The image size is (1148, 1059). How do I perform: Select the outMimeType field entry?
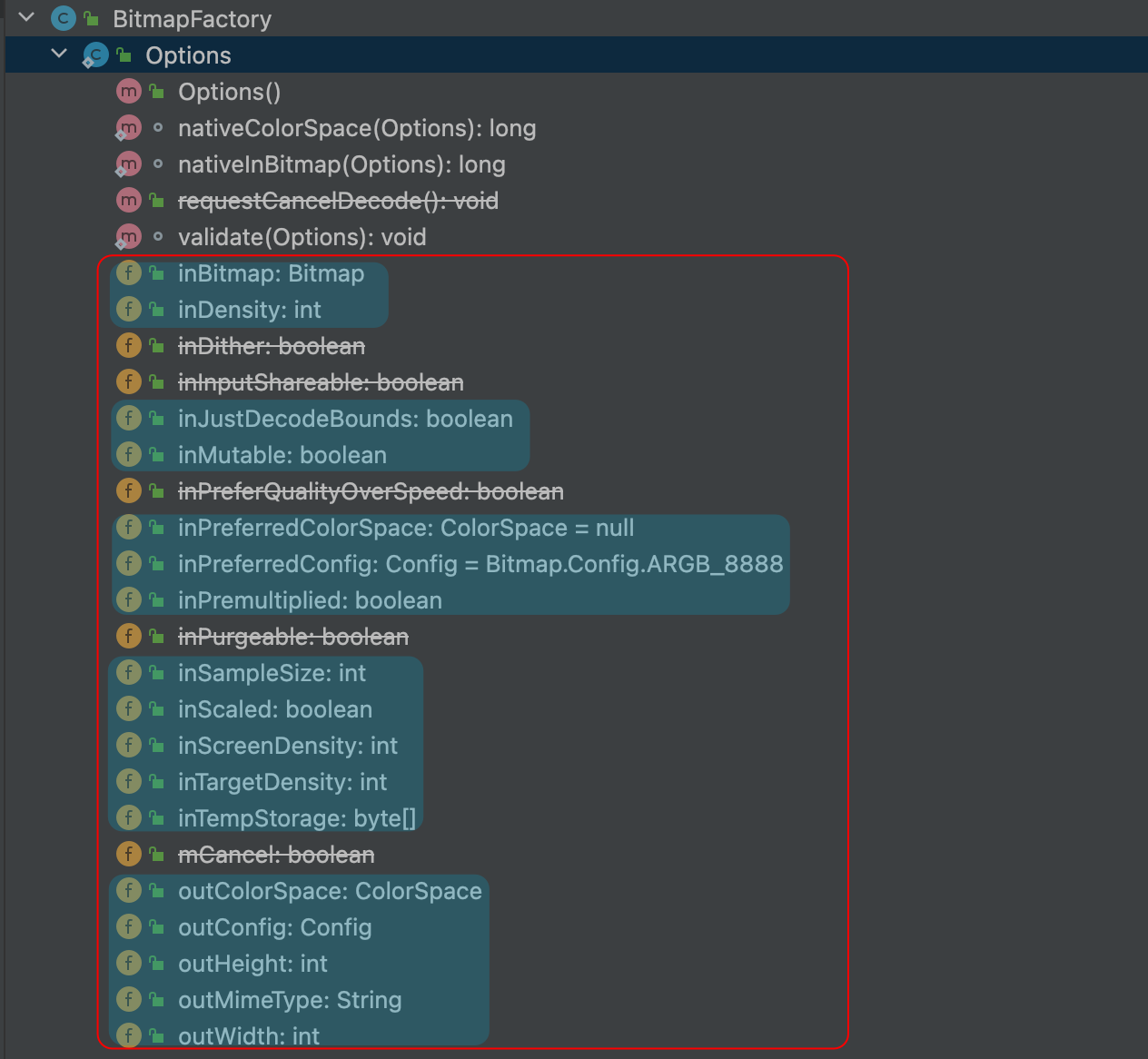[290, 999]
